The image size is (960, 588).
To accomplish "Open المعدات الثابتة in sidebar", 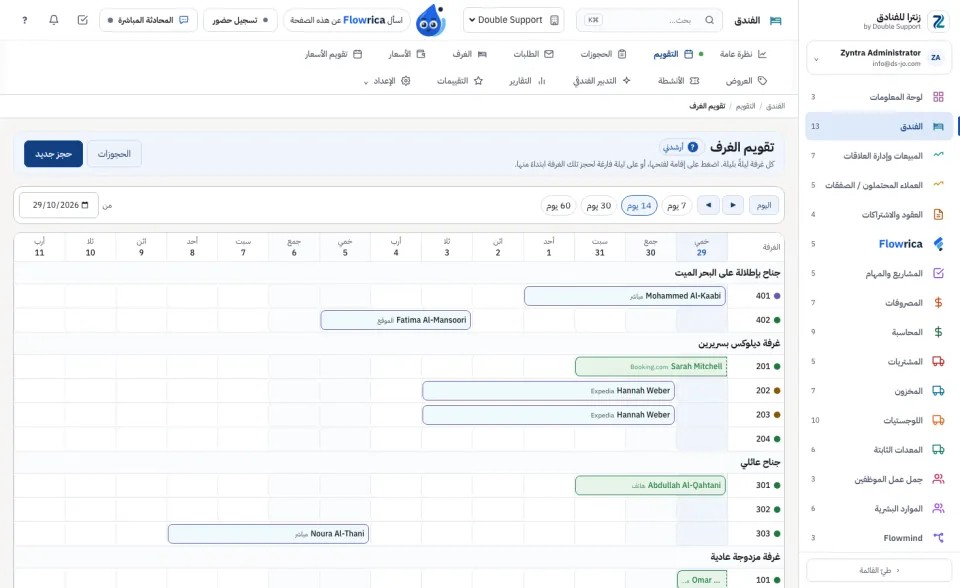I will [879, 450].
